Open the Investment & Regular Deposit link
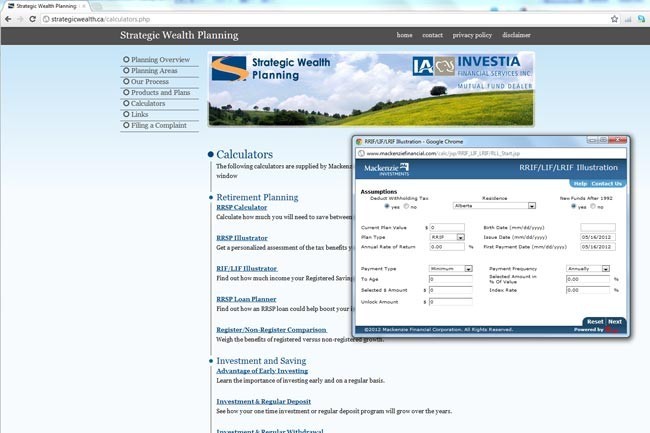The height and width of the screenshot is (433, 650). (264, 402)
